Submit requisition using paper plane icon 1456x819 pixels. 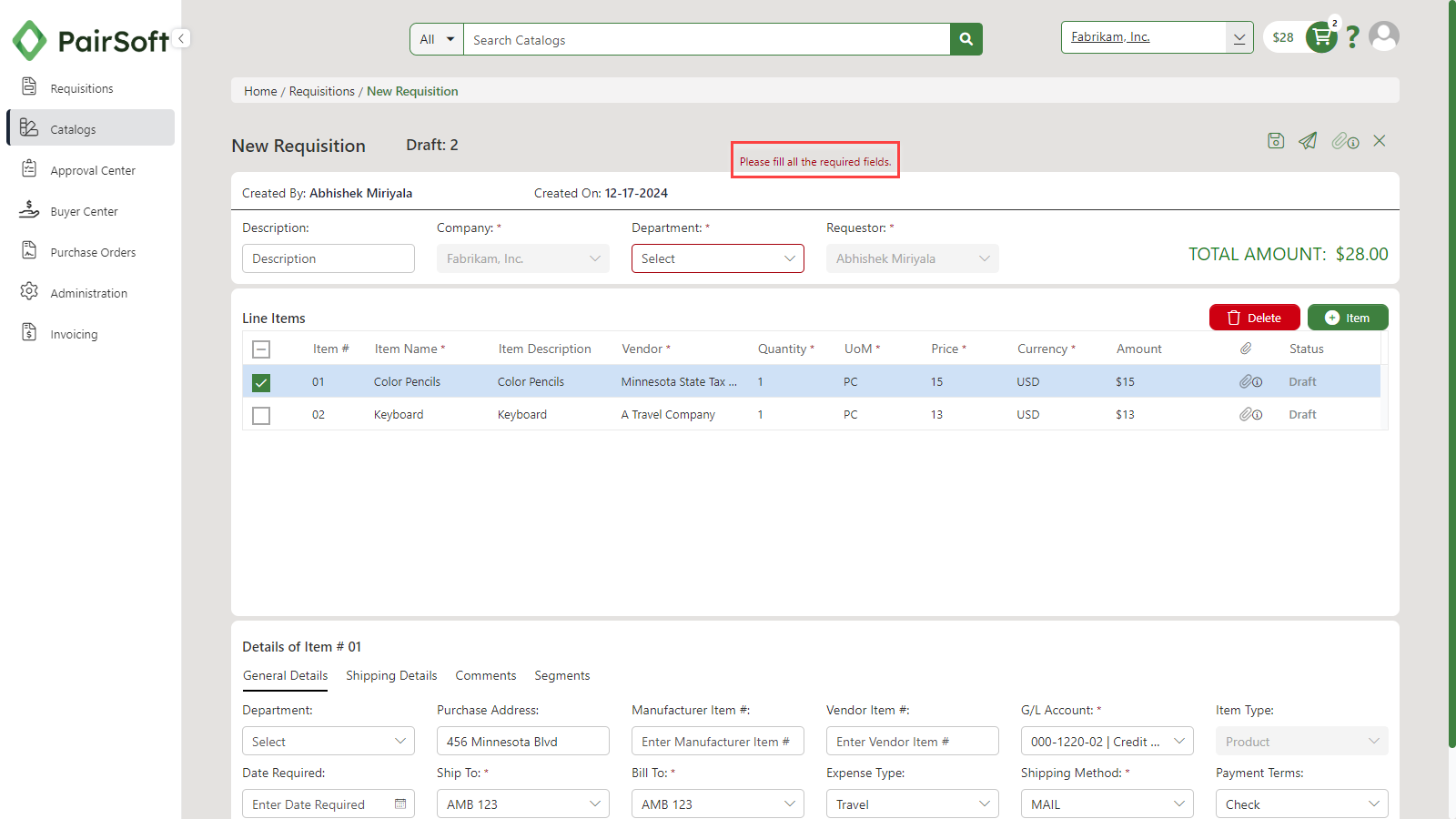click(x=1308, y=141)
